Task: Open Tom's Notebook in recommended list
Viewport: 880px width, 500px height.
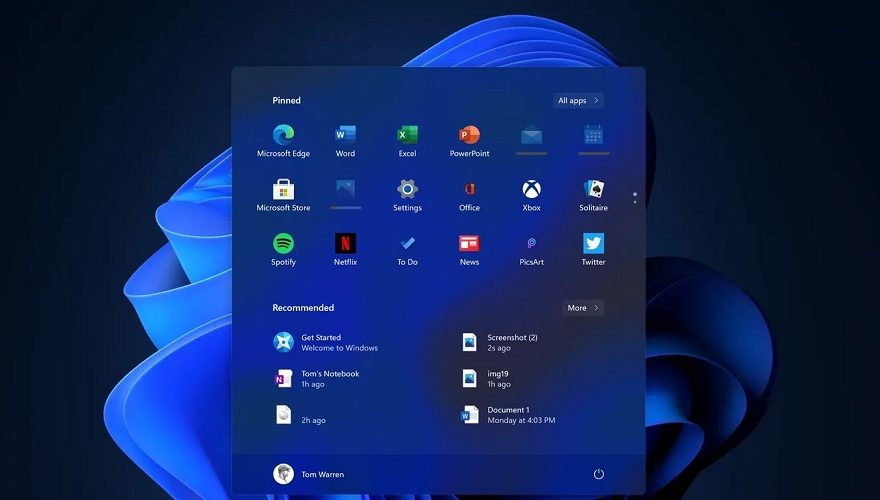Action: (x=329, y=378)
